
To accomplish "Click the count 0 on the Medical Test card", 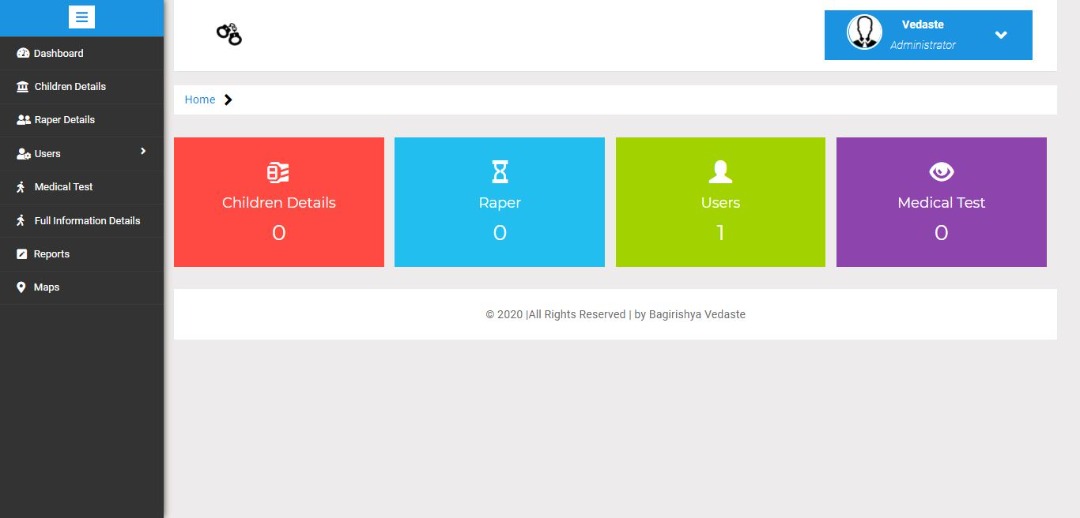I will [x=942, y=233].
